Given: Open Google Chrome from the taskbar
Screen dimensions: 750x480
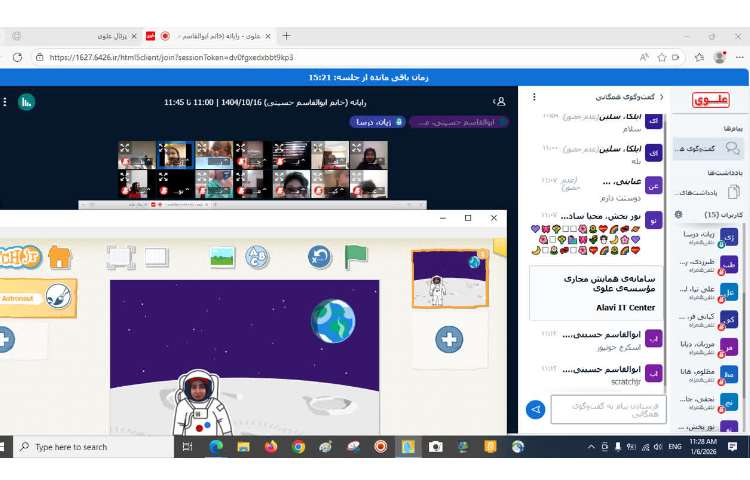Looking at the screenshot, I should pyautogui.click(x=298, y=447).
